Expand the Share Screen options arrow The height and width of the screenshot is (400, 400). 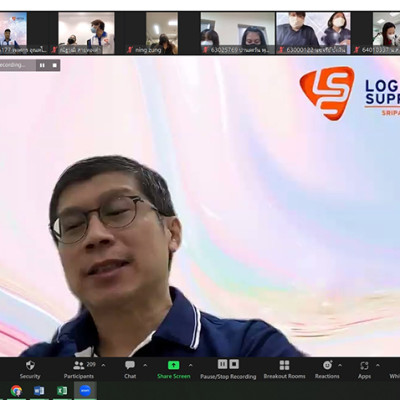(x=190, y=365)
